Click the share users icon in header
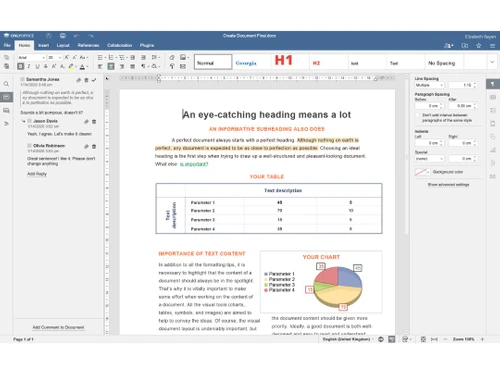 point(449,46)
